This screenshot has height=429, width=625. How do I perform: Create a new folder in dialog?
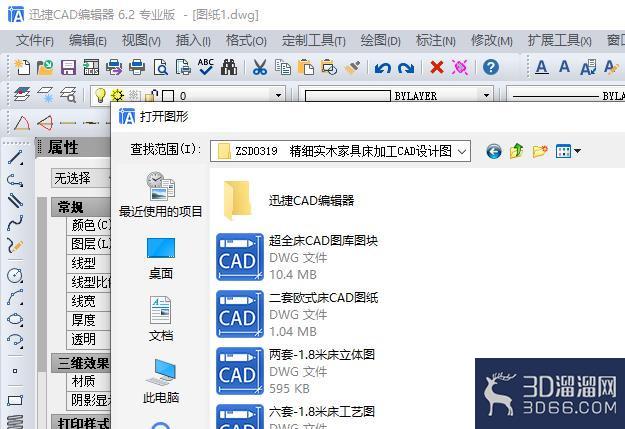[x=540, y=151]
